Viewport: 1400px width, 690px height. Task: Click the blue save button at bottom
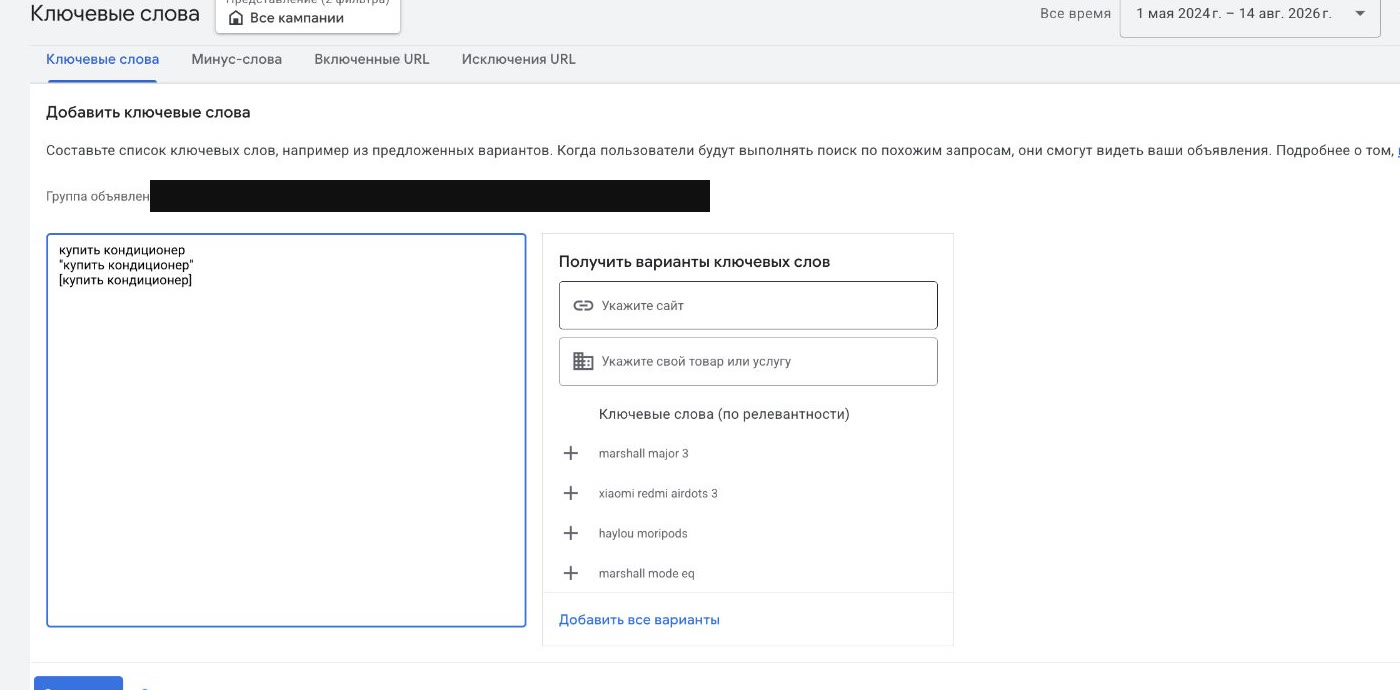pyautogui.click(x=79, y=683)
